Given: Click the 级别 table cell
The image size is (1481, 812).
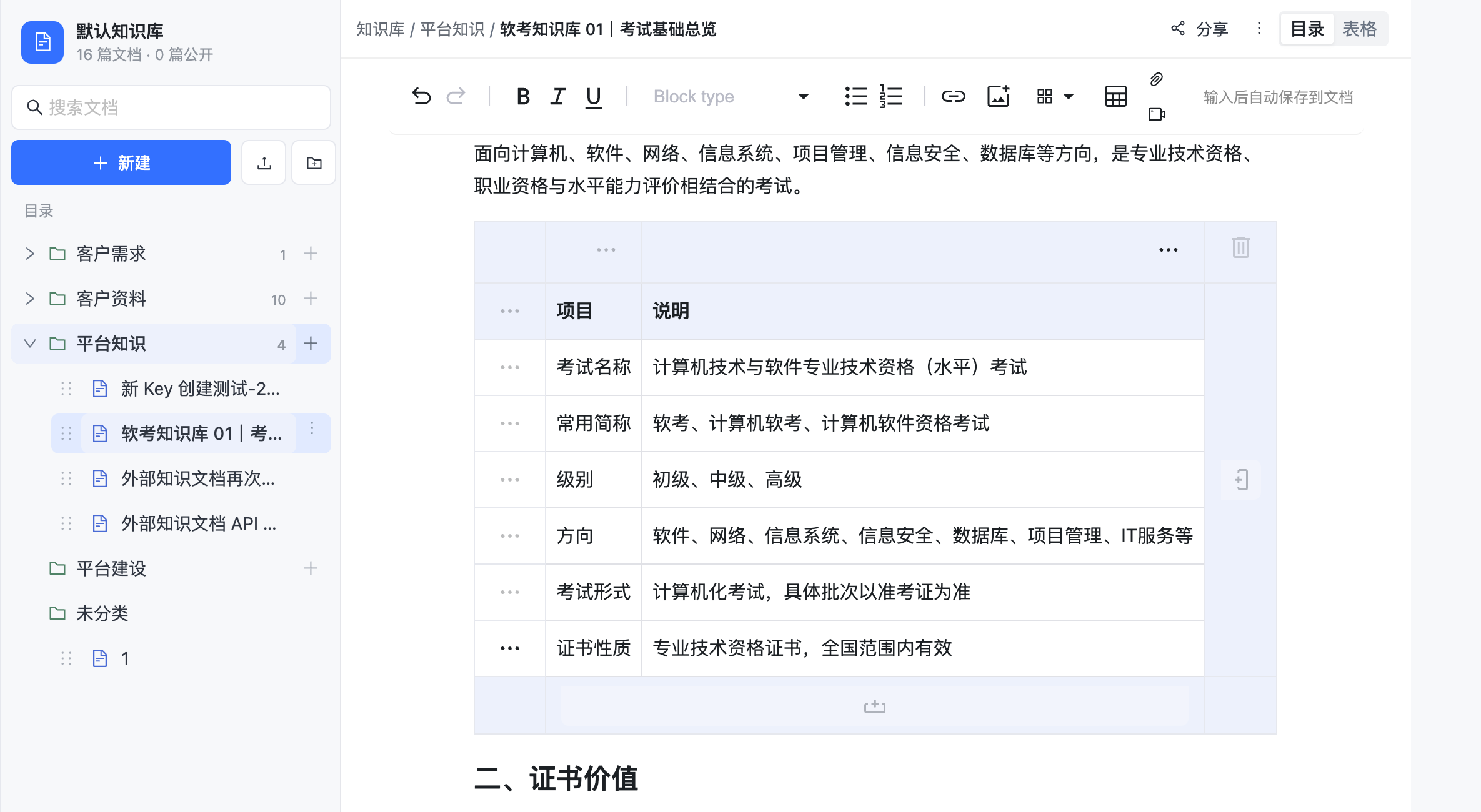Looking at the screenshot, I should coord(594,480).
